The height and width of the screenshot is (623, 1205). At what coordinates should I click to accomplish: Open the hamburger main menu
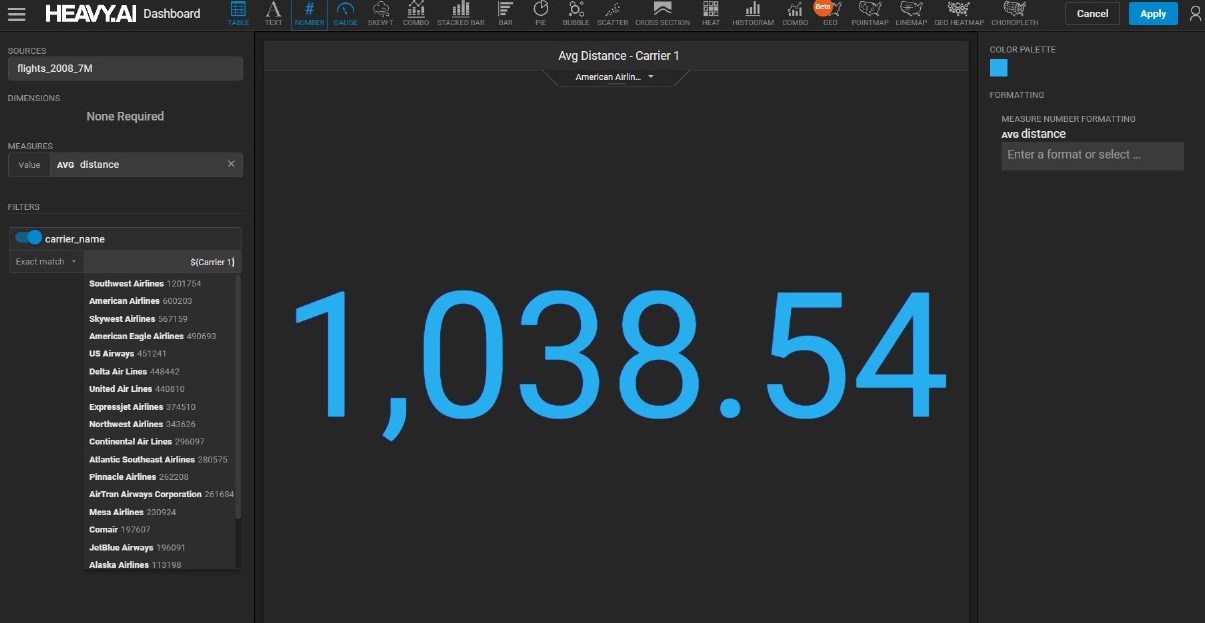[x=16, y=14]
